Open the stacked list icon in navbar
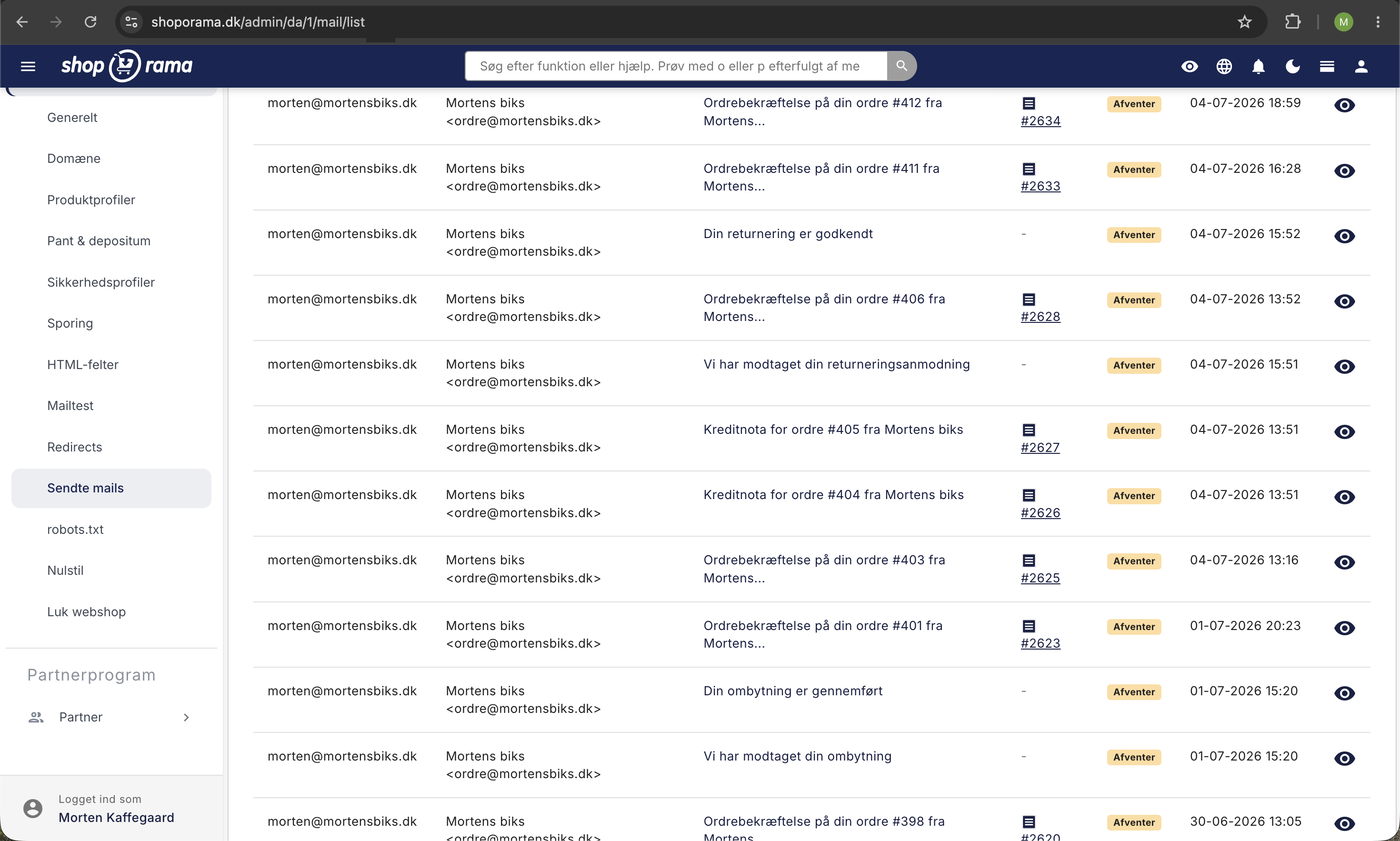The width and height of the screenshot is (1400, 841). point(1327,66)
